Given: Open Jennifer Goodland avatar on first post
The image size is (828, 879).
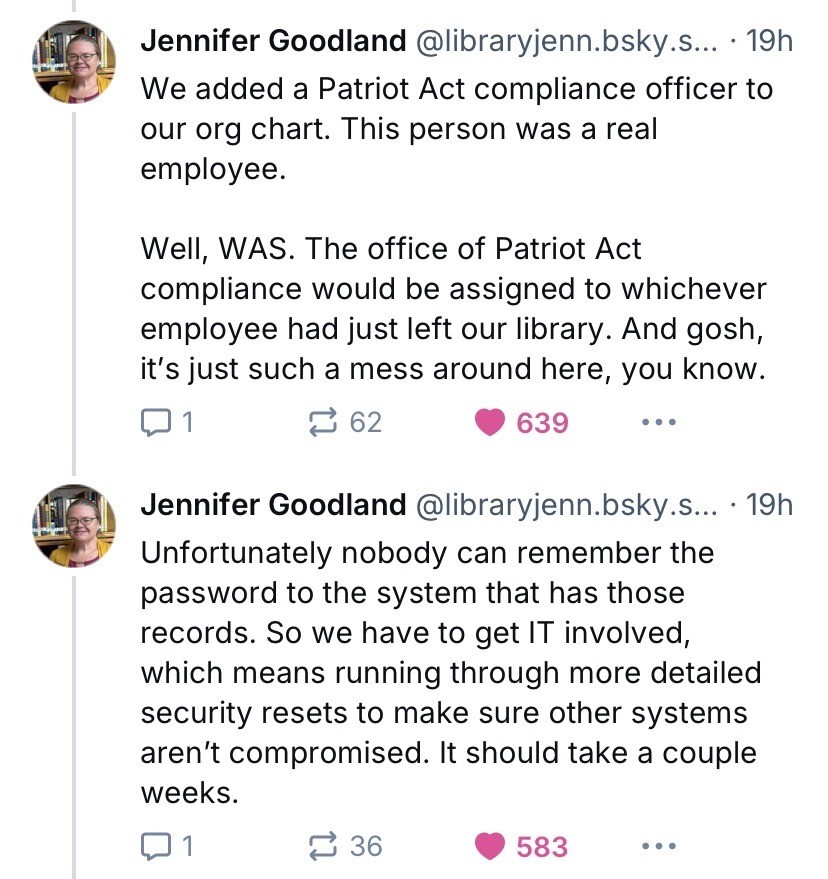Looking at the screenshot, I should (74, 62).
